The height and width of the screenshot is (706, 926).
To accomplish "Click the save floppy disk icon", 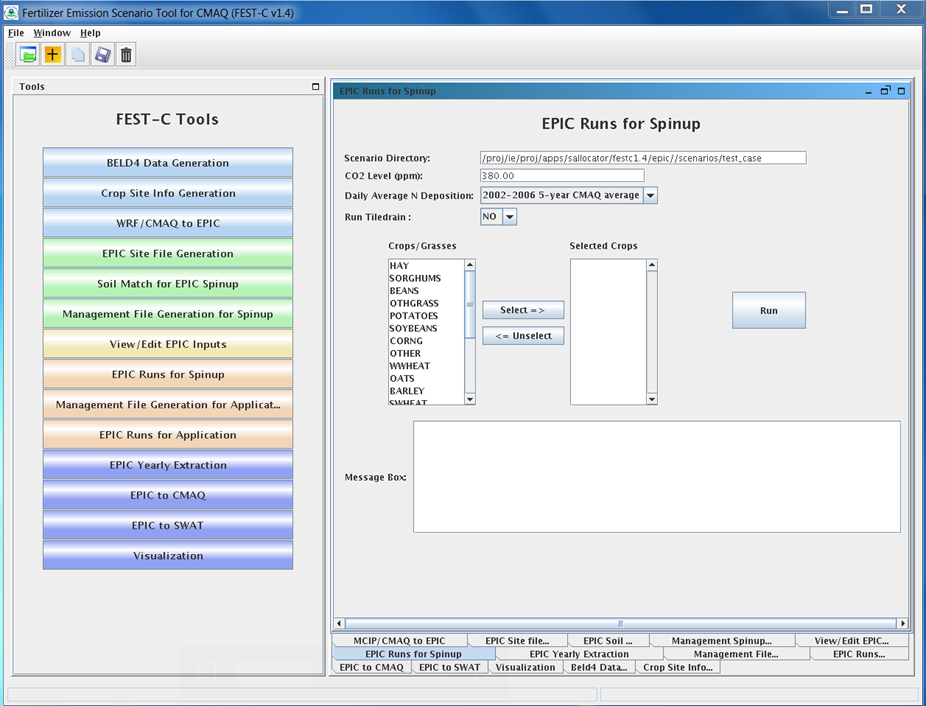I will [102, 55].
